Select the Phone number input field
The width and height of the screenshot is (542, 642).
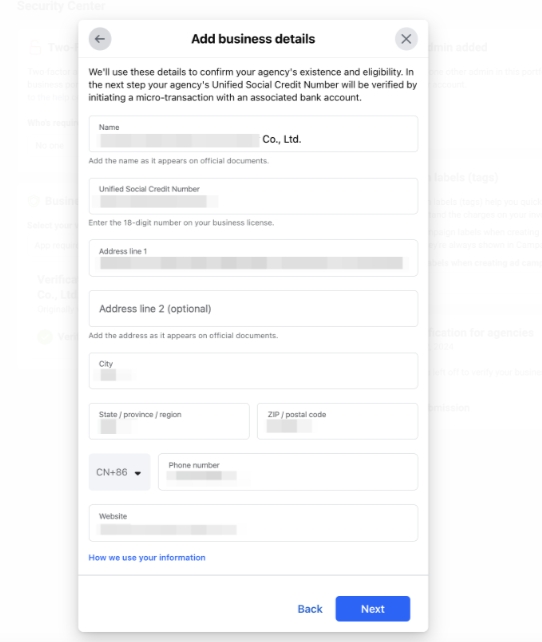288,472
